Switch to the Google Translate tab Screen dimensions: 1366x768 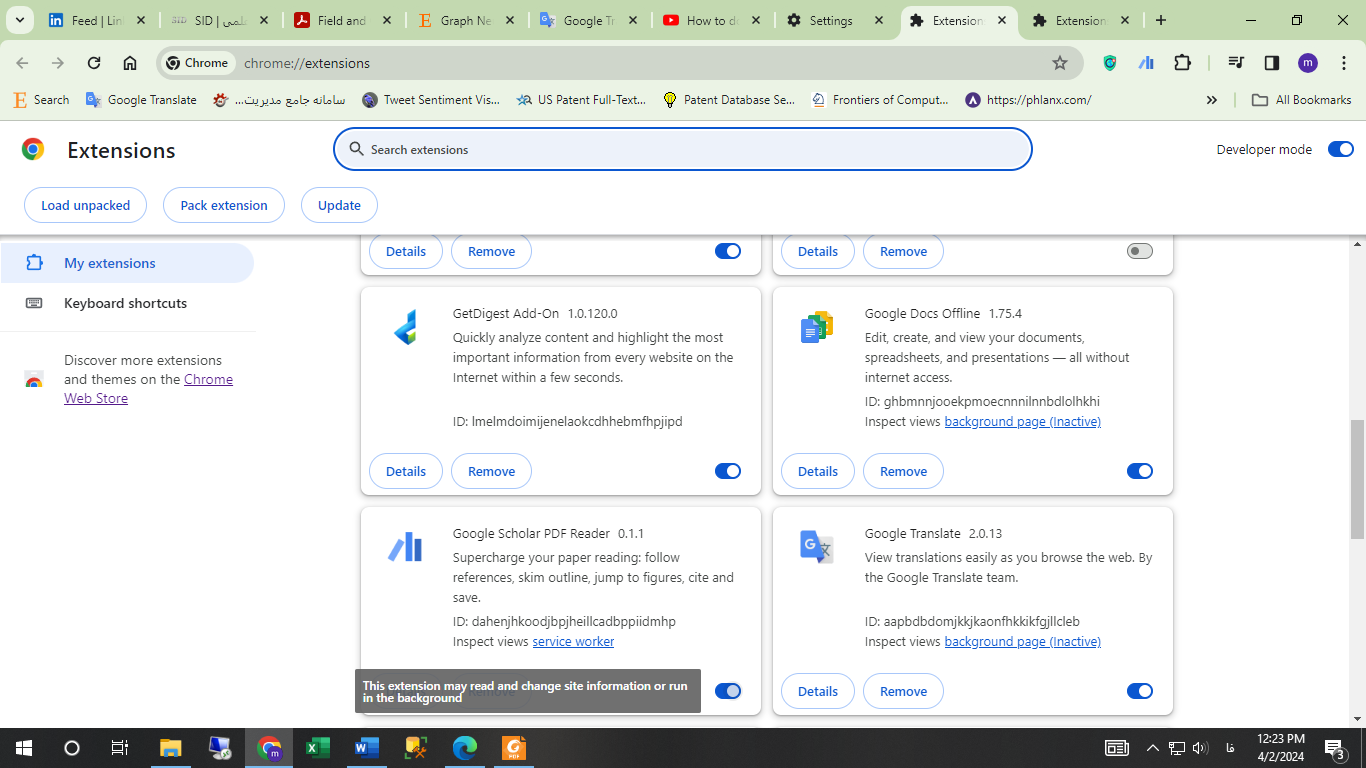(x=590, y=20)
